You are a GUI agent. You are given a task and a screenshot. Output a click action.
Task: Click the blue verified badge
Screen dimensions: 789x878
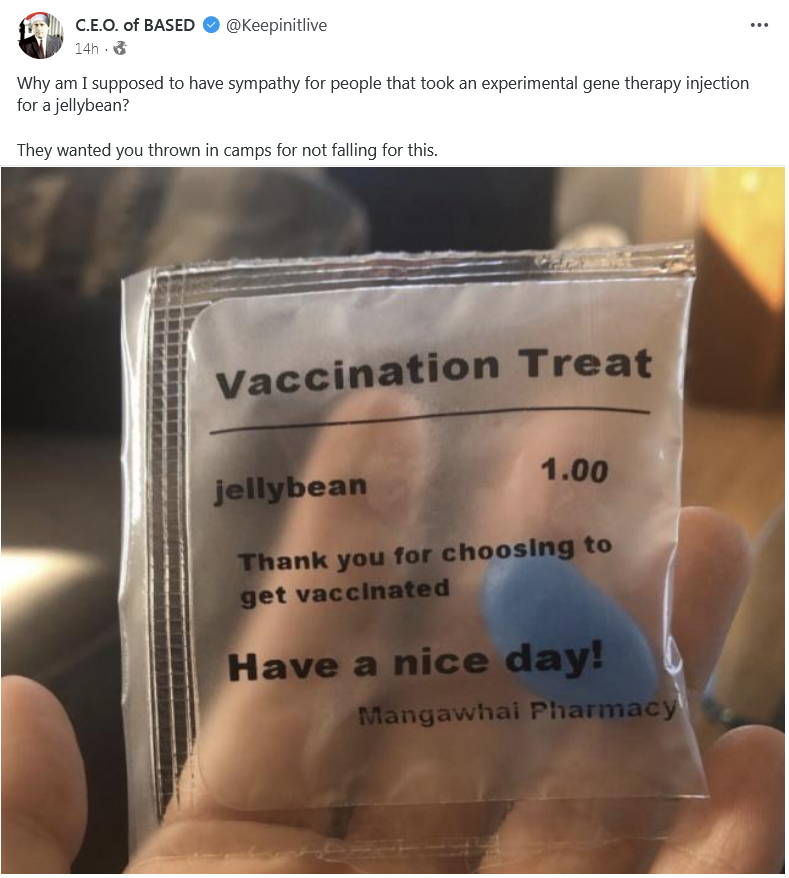point(211,25)
